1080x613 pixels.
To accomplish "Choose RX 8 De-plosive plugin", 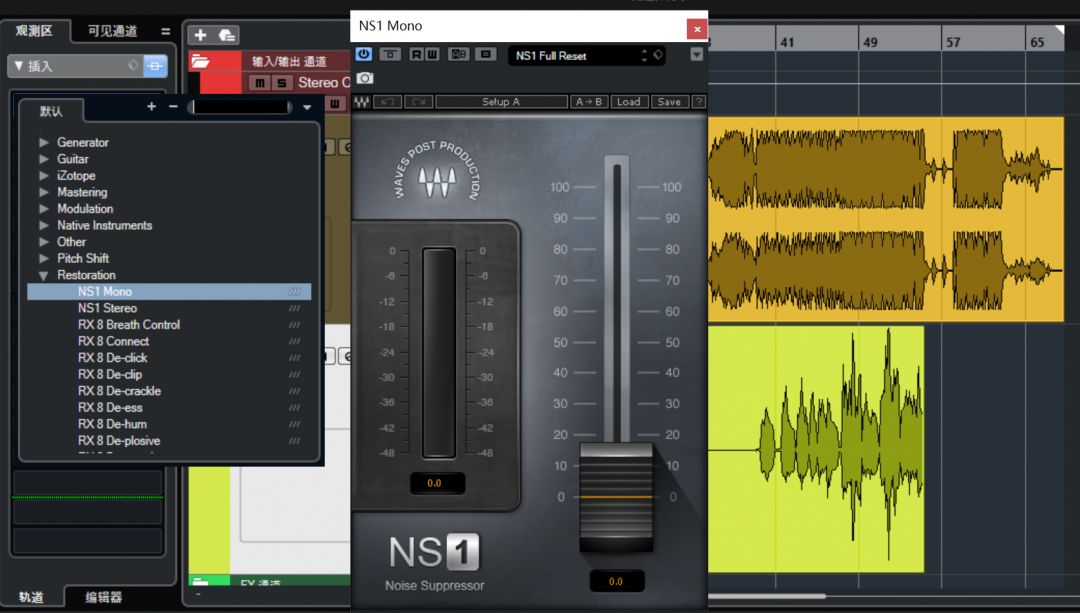I will (169, 440).
